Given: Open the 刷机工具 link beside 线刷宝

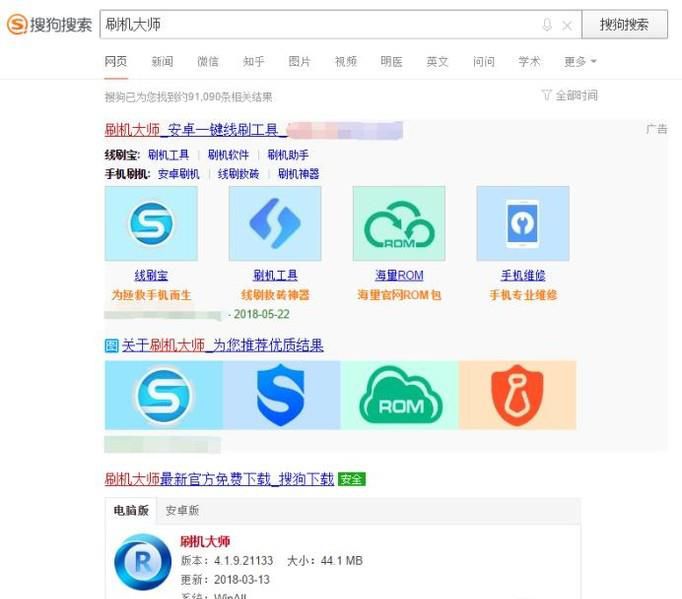Looking at the screenshot, I should 169,155.
